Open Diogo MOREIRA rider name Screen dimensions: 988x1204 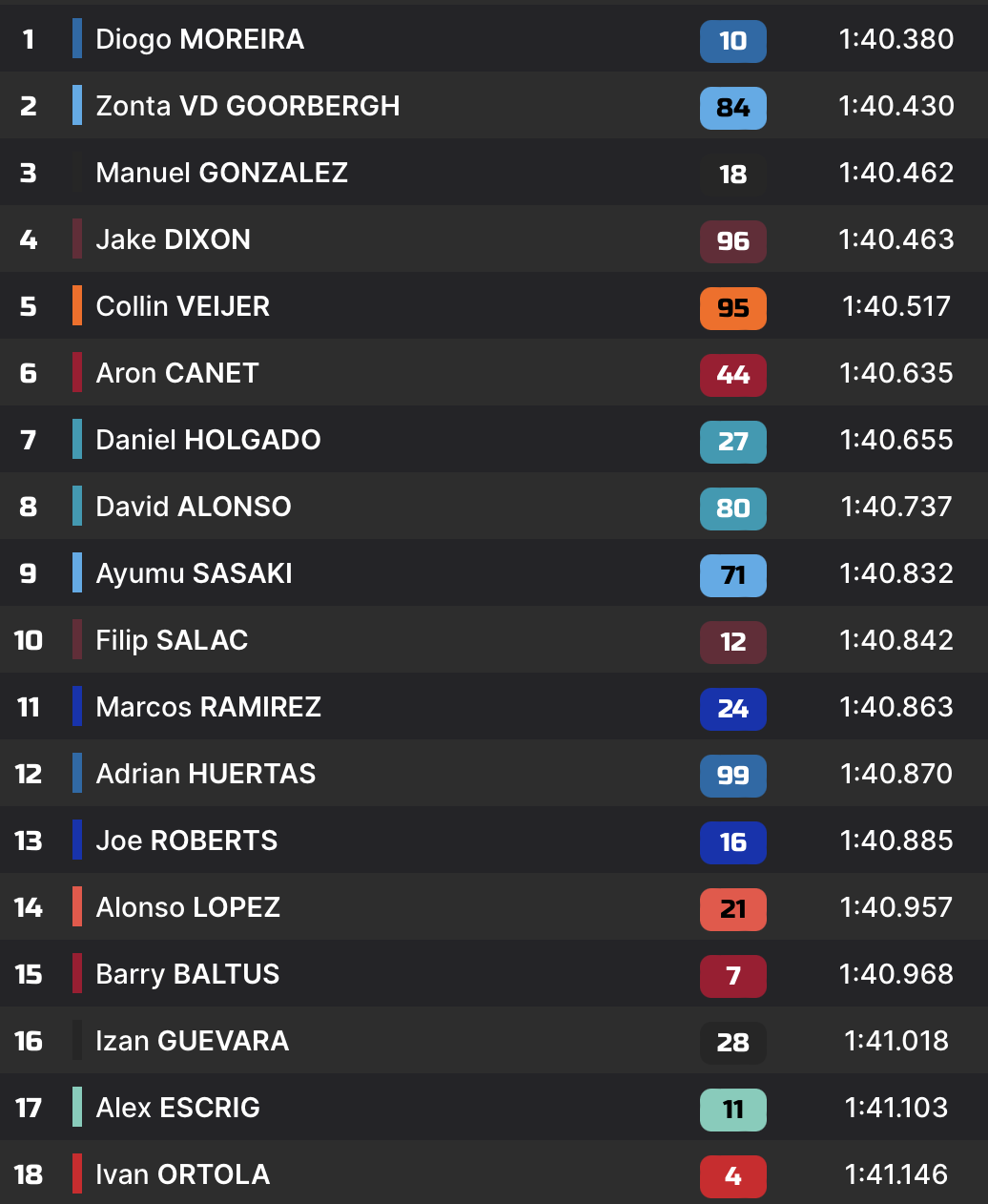tap(200, 39)
